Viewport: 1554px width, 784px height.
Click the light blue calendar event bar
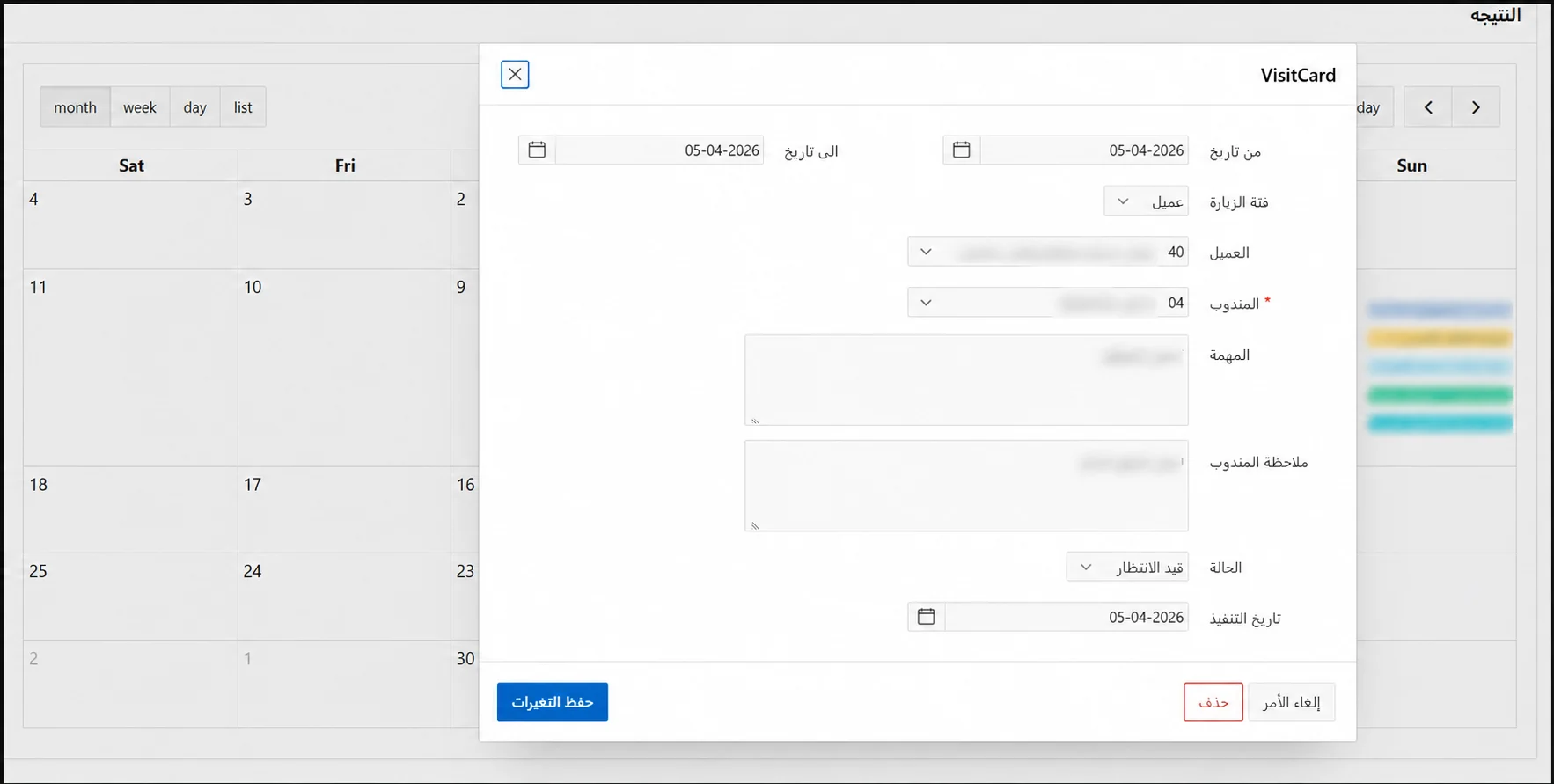(1440, 366)
